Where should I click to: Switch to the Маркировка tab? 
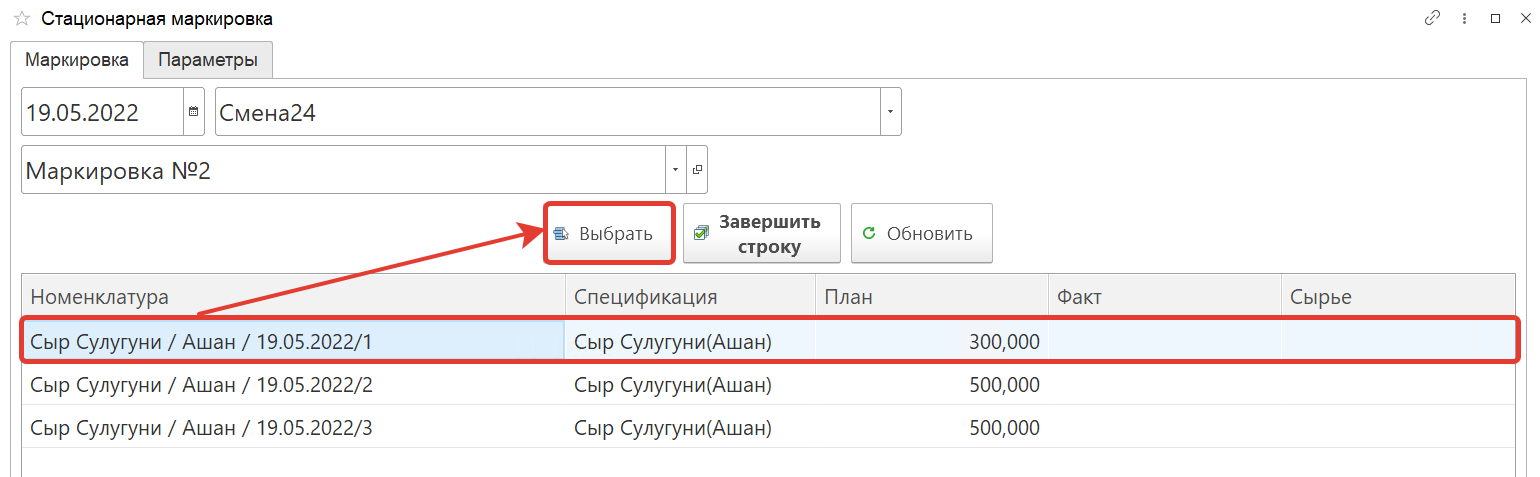pyautogui.click(x=77, y=60)
